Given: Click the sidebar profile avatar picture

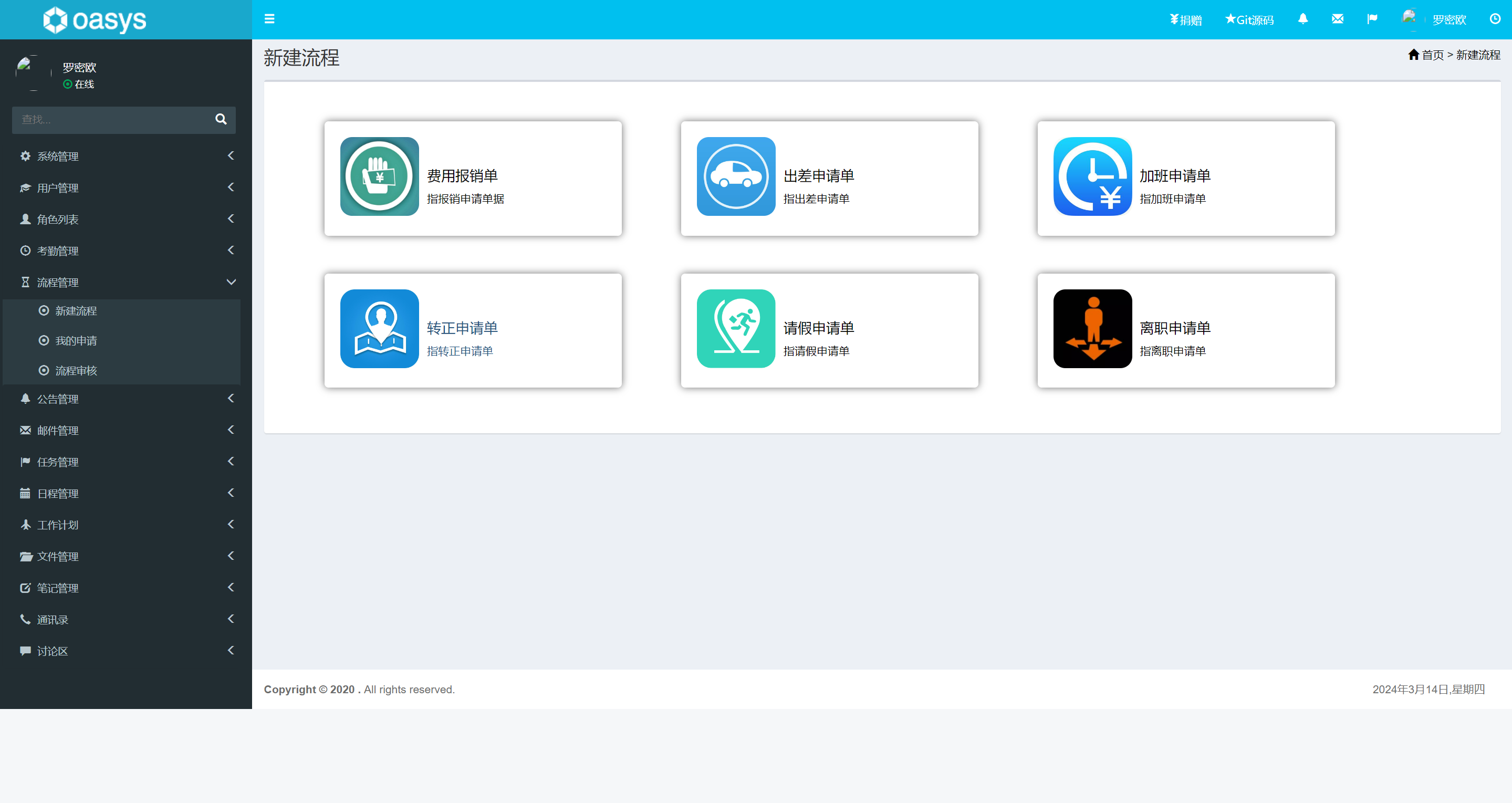Looking at the screenshot, I should click(33, 73).
